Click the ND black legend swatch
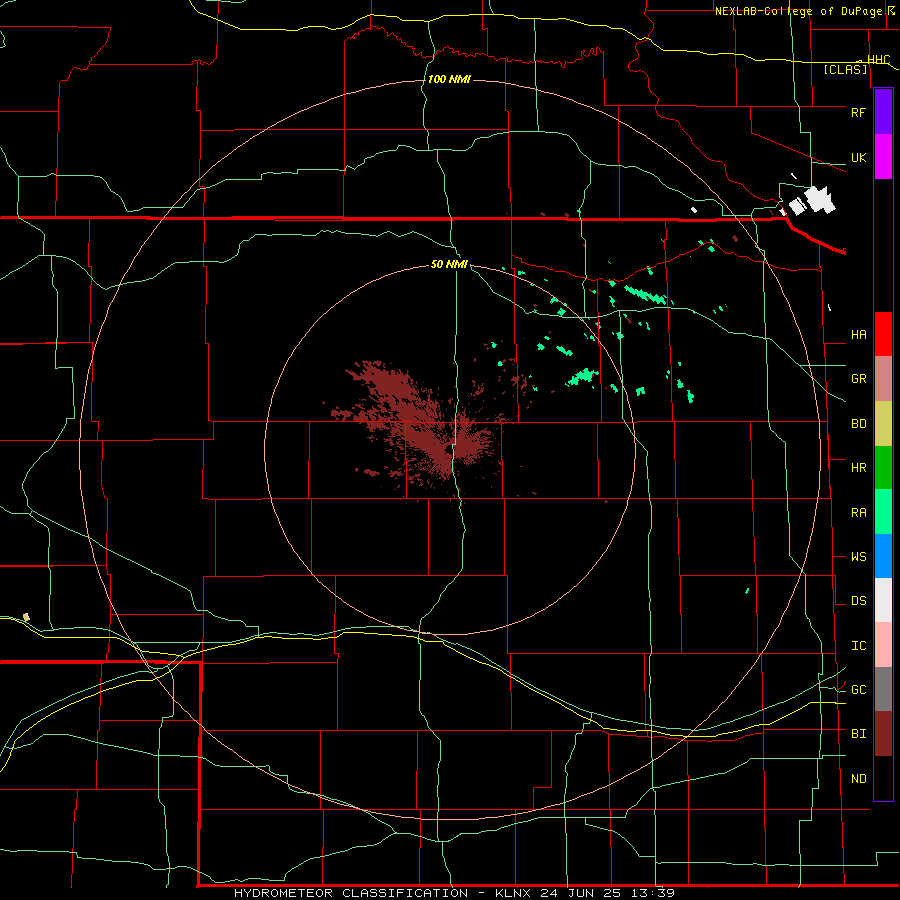Screen dimensions: 900x900 [x=883, y=778]
